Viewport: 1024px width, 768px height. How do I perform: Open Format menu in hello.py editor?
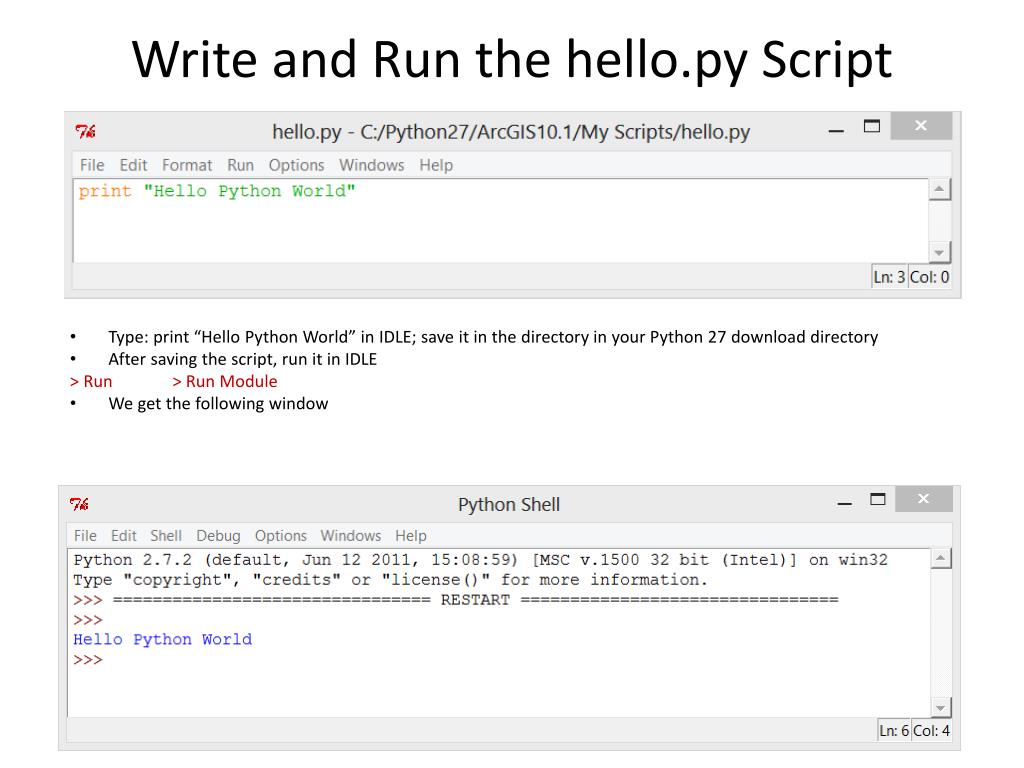coord(187,165)
